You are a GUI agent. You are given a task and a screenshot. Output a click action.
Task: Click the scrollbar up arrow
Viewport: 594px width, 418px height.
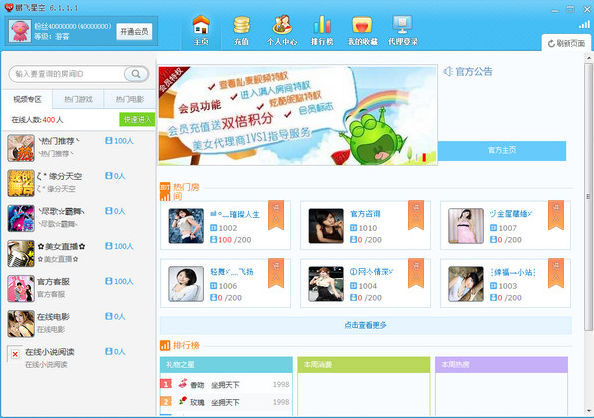click(x=588, y=58)
